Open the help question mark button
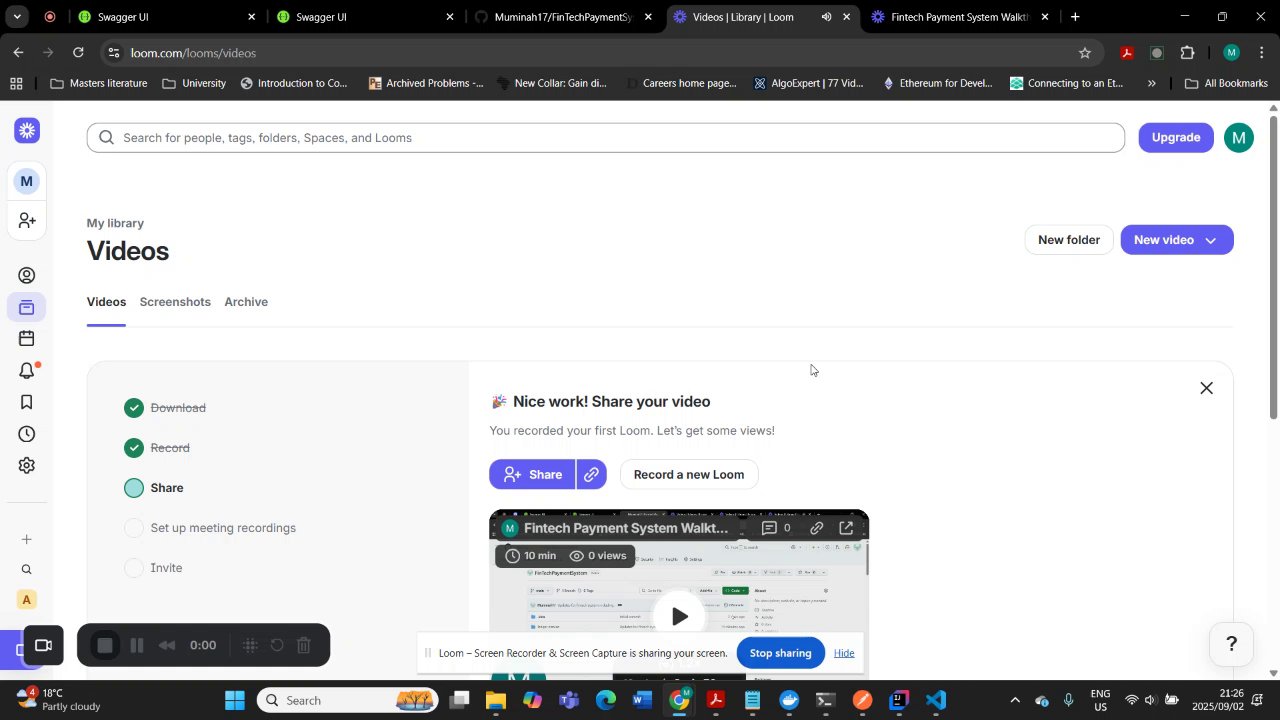Viewport: 1280px width, 720px height. click(x=1232, y=644)
